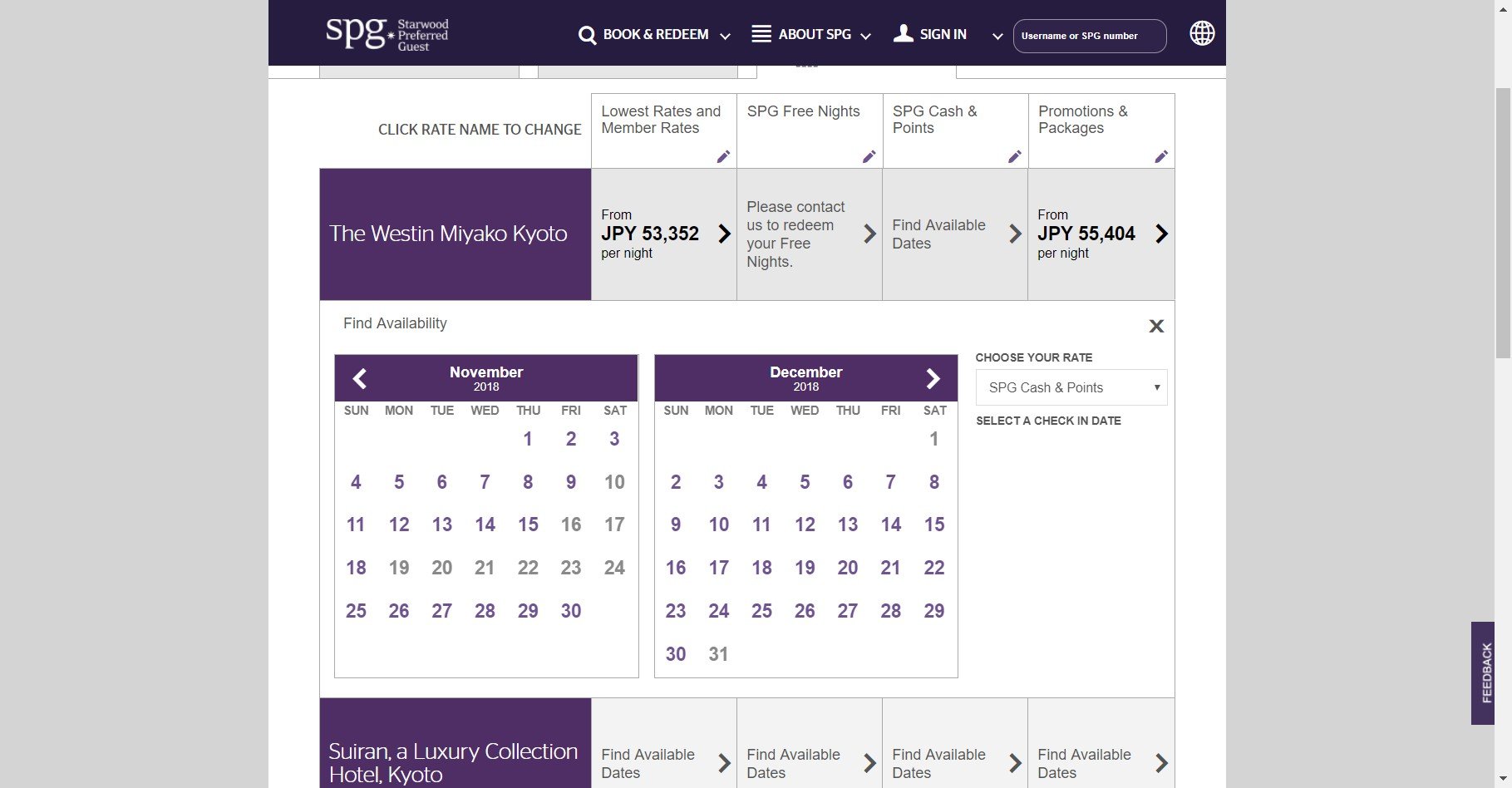The width and height of the screenshot is (1512, 788).
Task: Select November 15 in the calendar
Action: [x=529, y=525]
